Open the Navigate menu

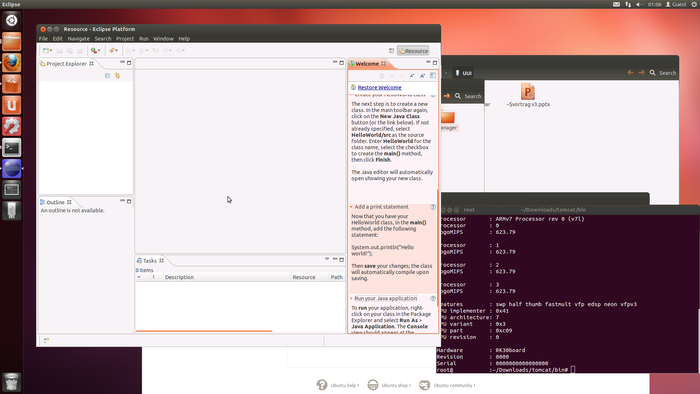(79, 39)
